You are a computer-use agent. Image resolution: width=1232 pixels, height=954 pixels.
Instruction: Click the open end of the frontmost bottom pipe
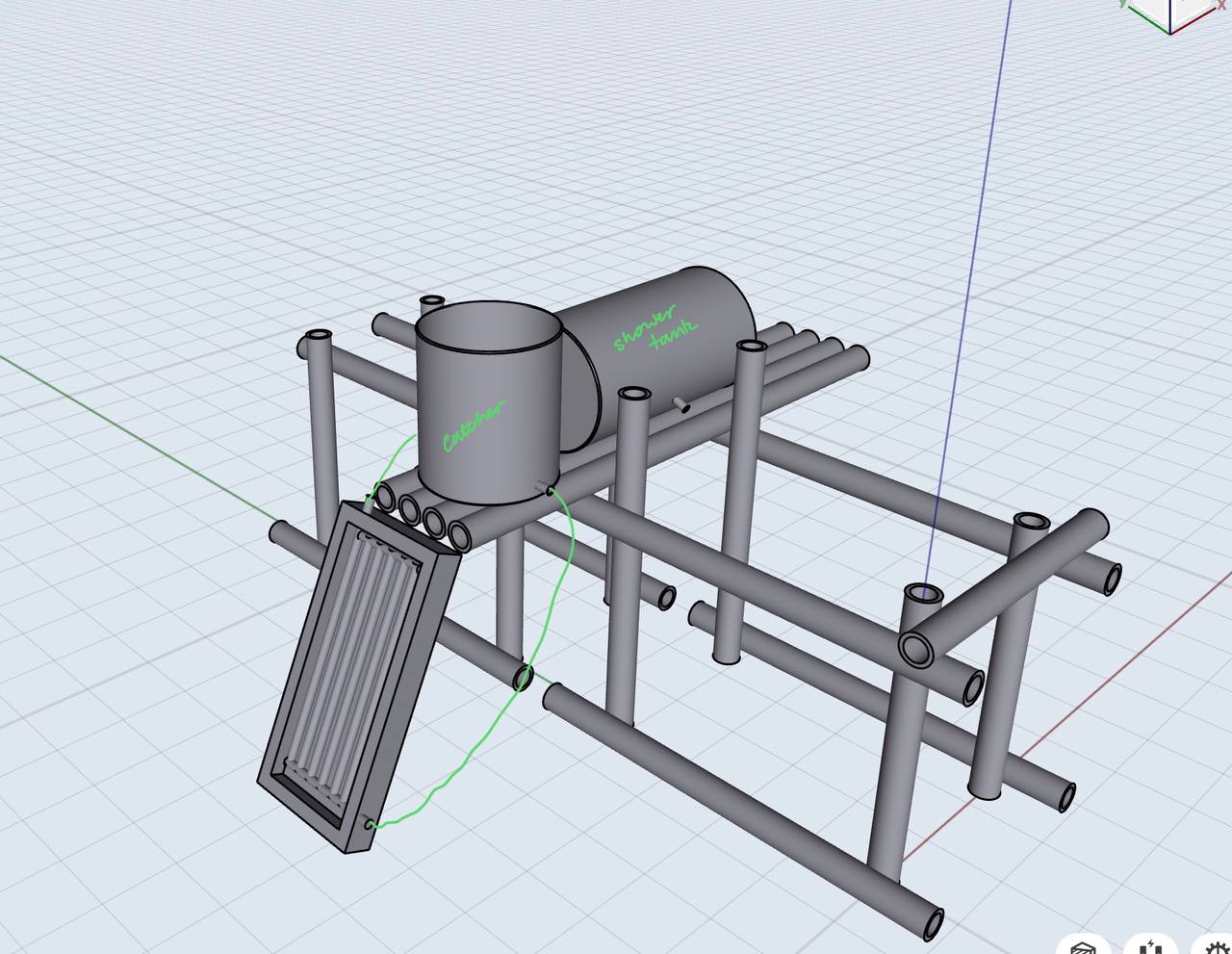coord(932,925)
